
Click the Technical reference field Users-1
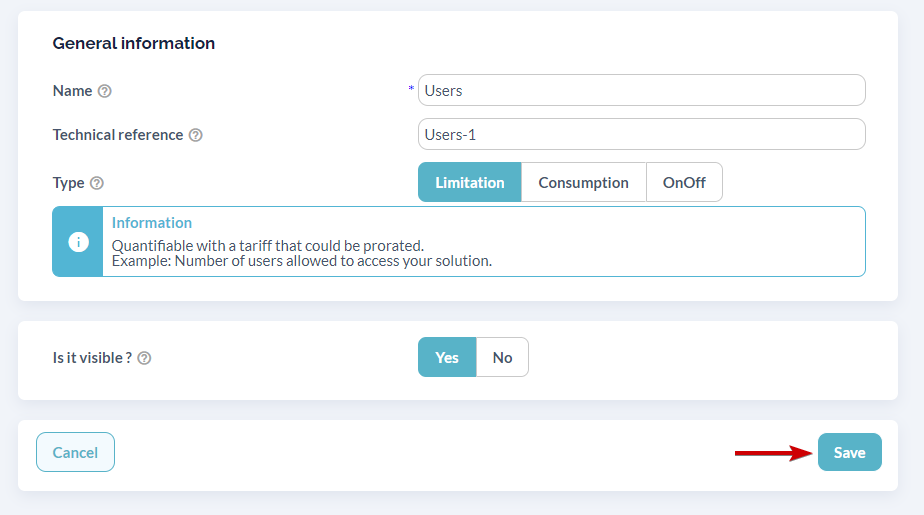pos(641,134)
